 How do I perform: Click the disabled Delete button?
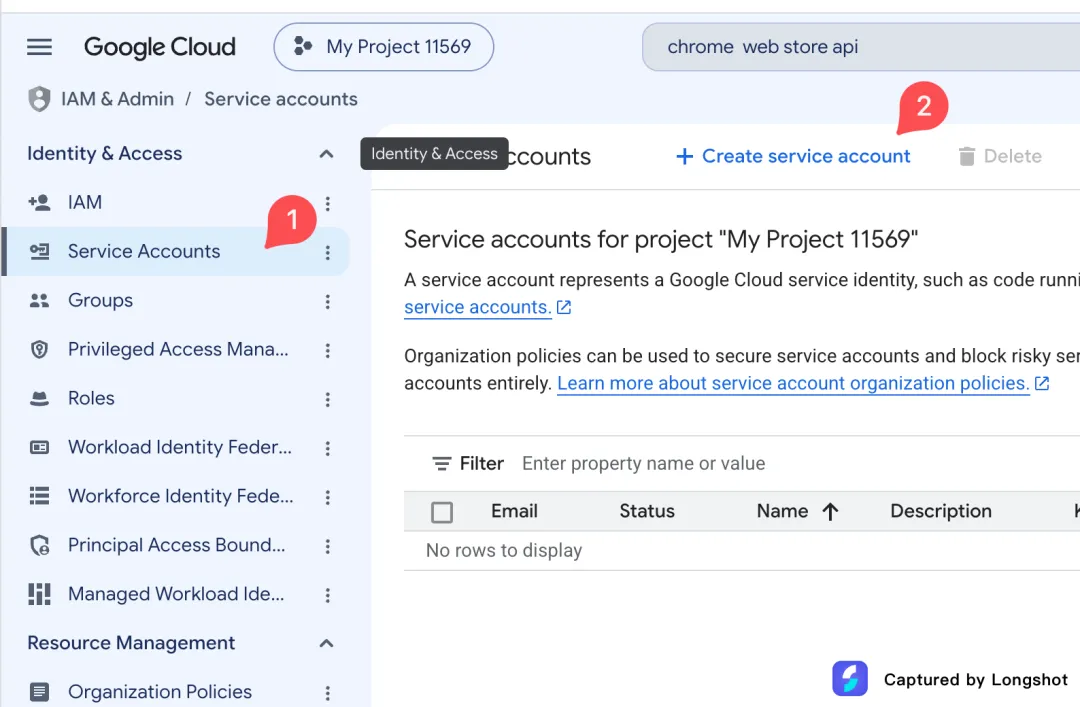point(1000,156)
